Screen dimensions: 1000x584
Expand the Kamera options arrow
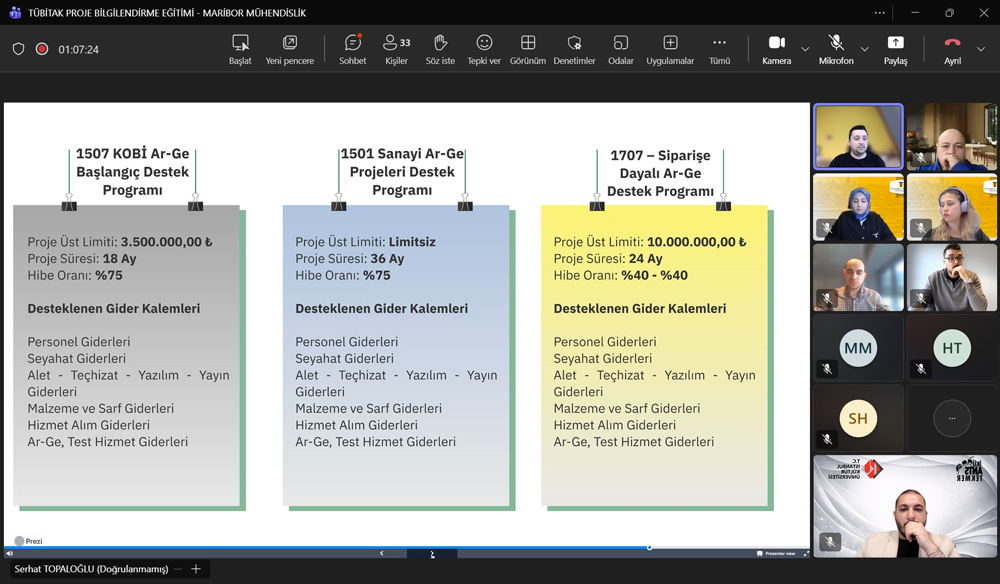point(805,49)
